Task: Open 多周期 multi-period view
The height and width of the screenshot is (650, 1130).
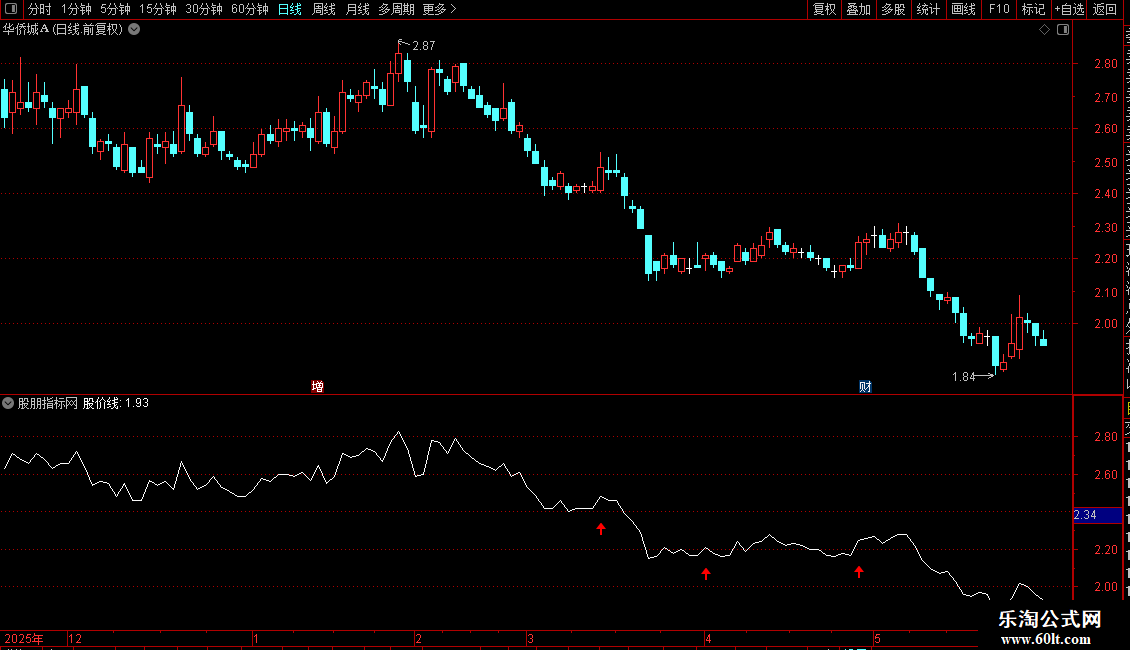Action: (396, 9)
